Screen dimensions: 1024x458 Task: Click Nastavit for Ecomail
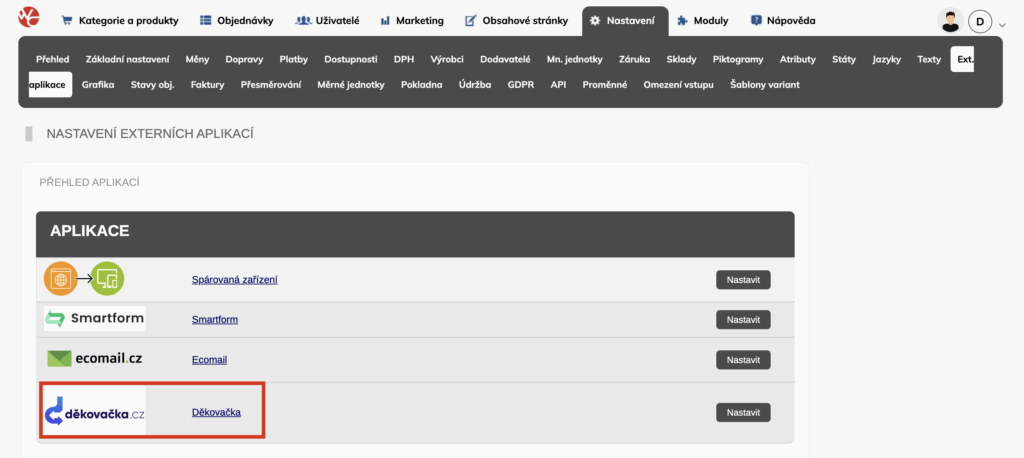743,360
